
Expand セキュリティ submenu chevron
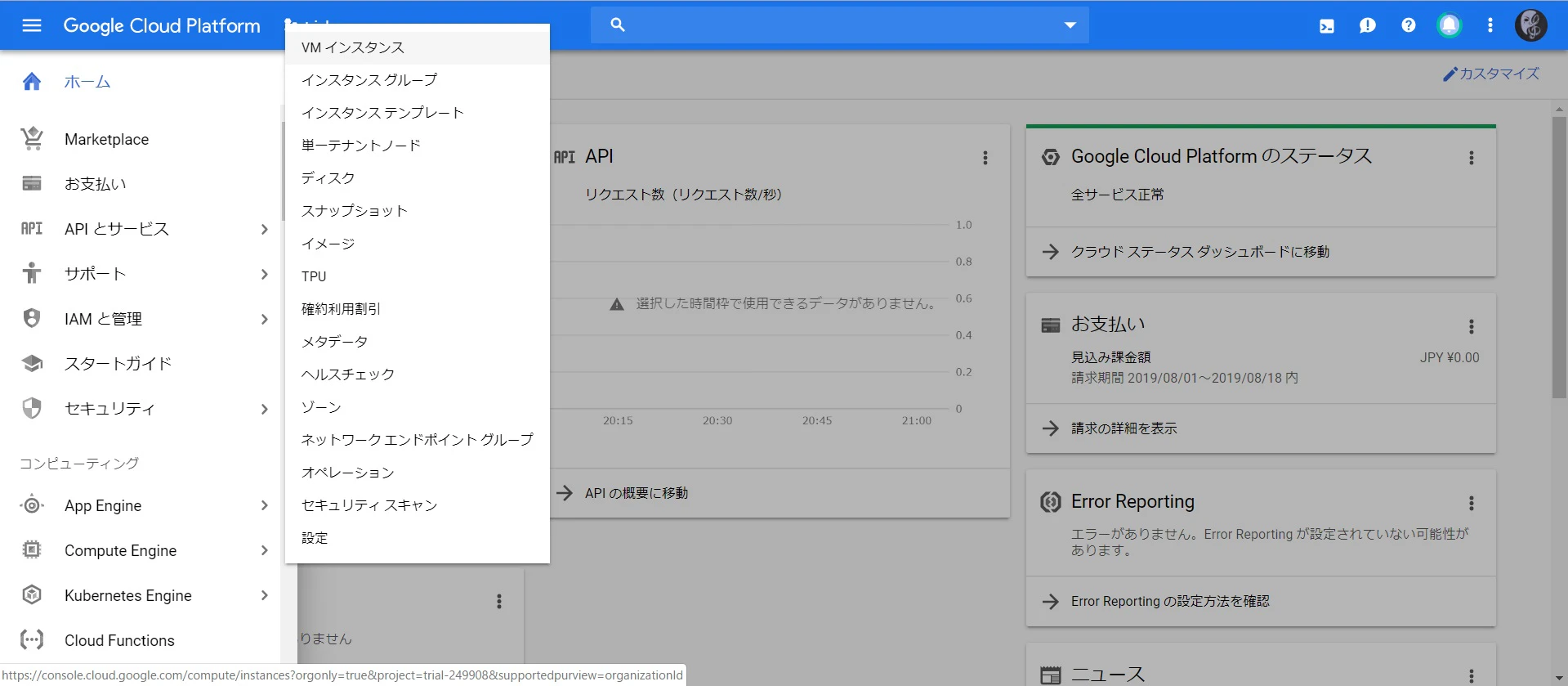click(x=264, y=409)
